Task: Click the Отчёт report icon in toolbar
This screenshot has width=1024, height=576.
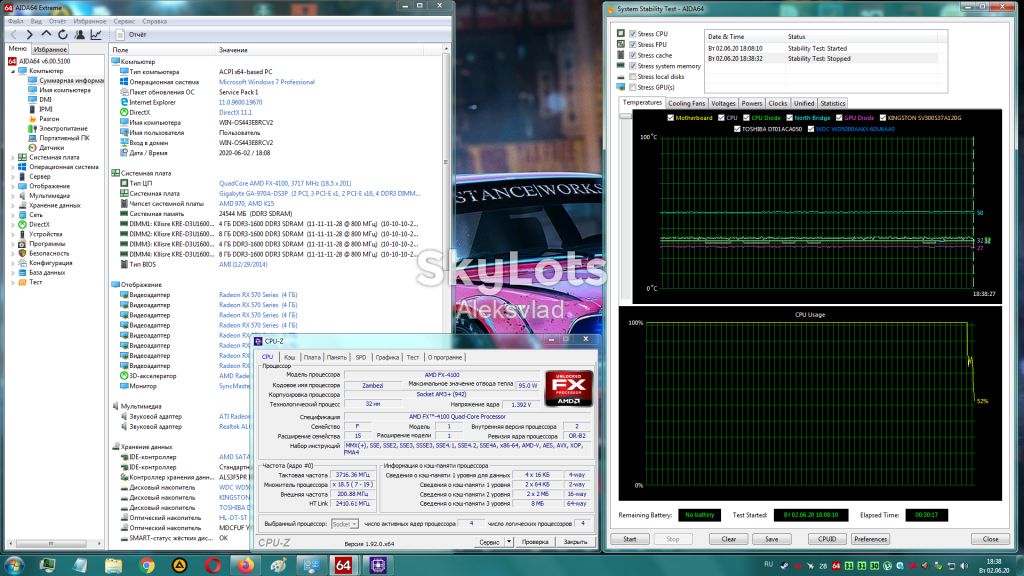Action: [121, 35]
